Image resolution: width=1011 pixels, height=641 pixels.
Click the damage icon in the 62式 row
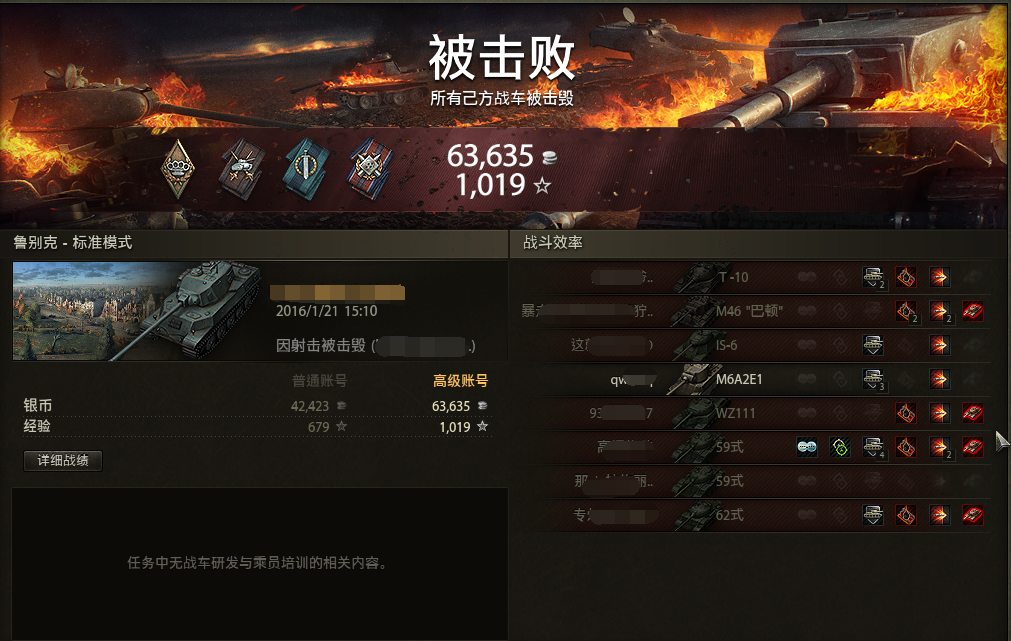[939, 515]
